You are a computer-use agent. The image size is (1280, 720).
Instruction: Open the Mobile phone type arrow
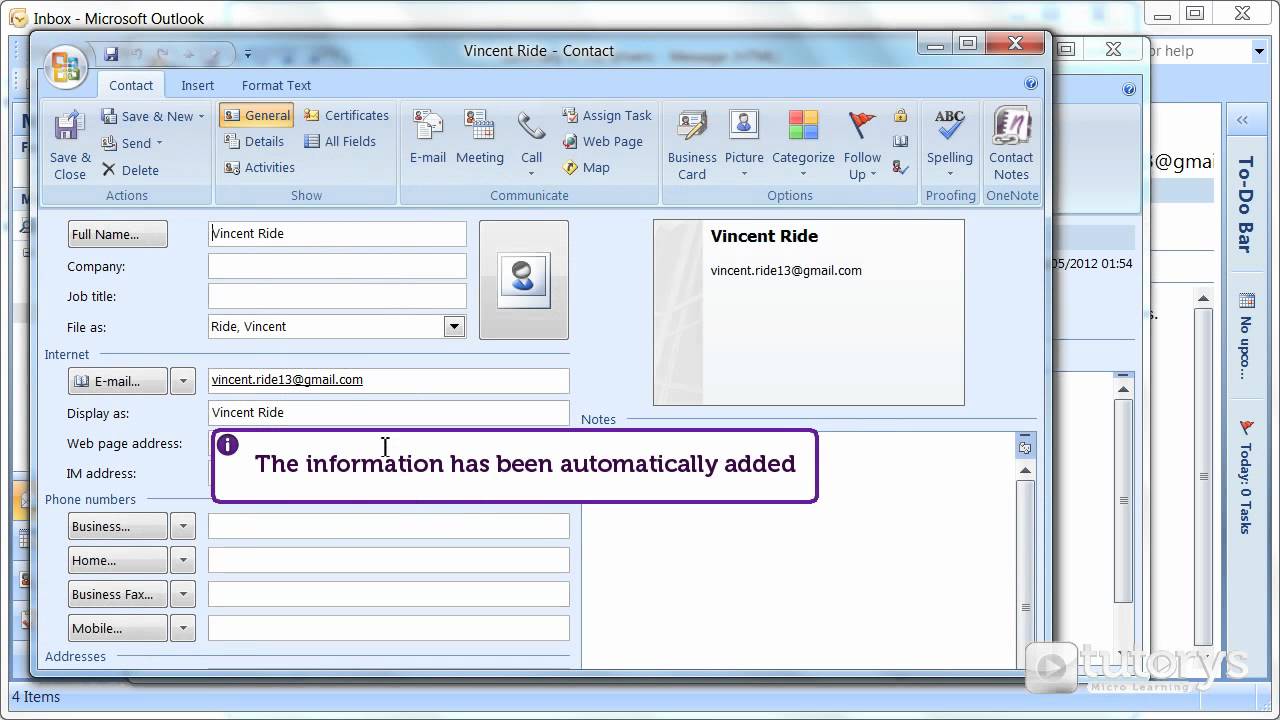pyautogui.click(x=183, y=628)
